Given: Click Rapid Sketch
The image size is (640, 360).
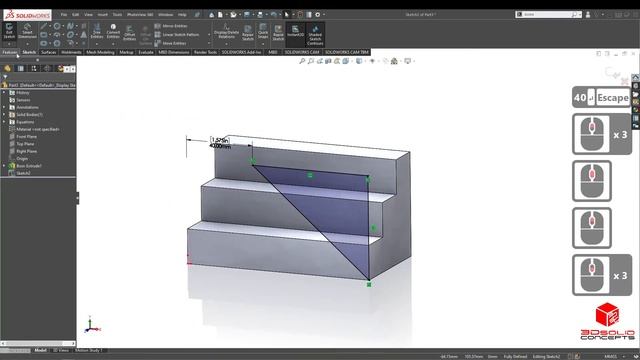Looking at the screenshot, I should pyautogui.click(x=278, y=32).
